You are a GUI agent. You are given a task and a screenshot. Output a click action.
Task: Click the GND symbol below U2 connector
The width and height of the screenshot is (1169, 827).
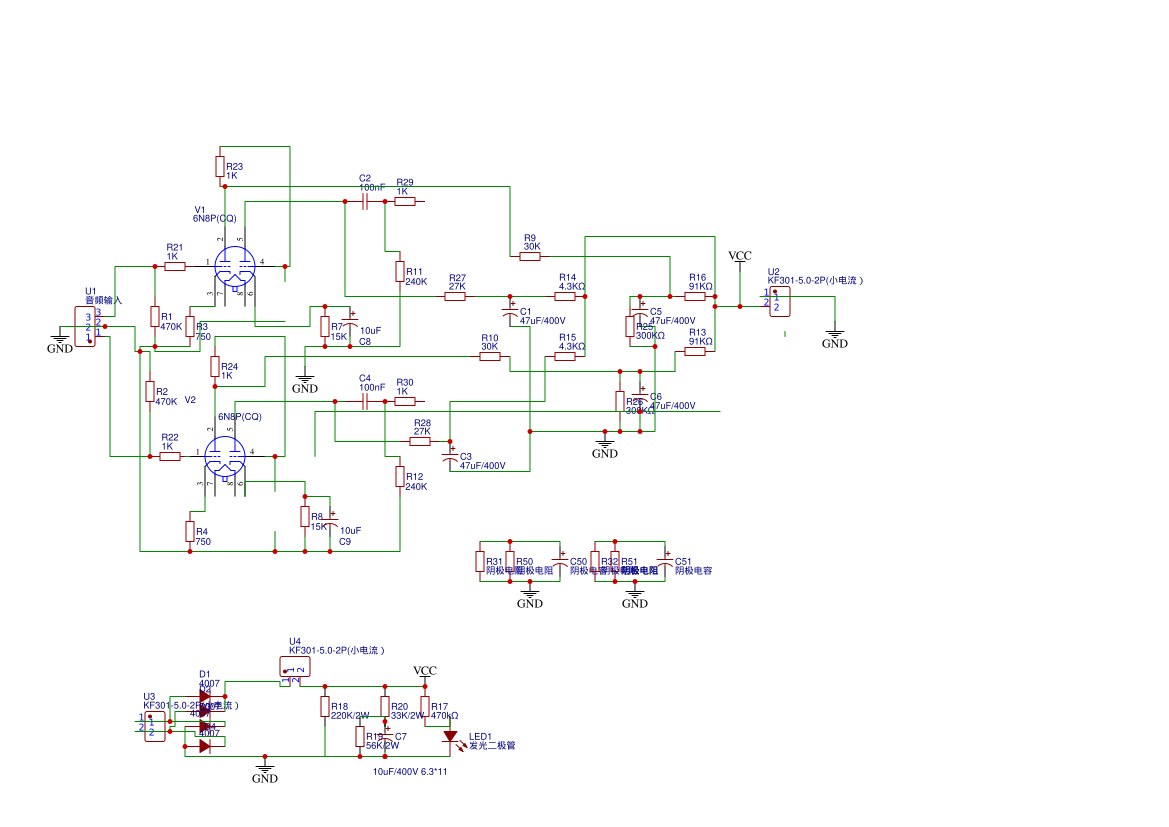point(834,337)
